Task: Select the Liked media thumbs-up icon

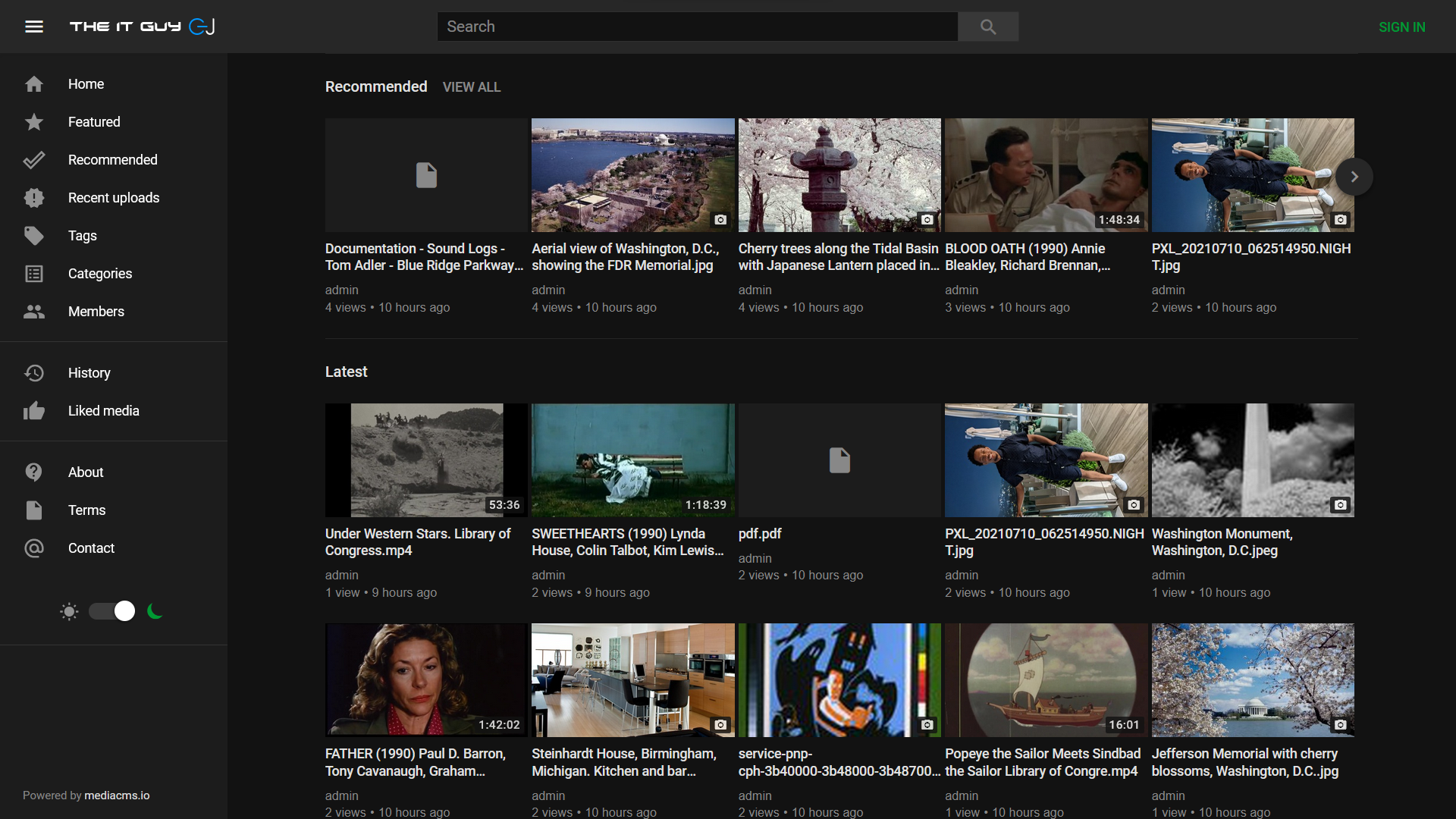Action: click(34, 411)
